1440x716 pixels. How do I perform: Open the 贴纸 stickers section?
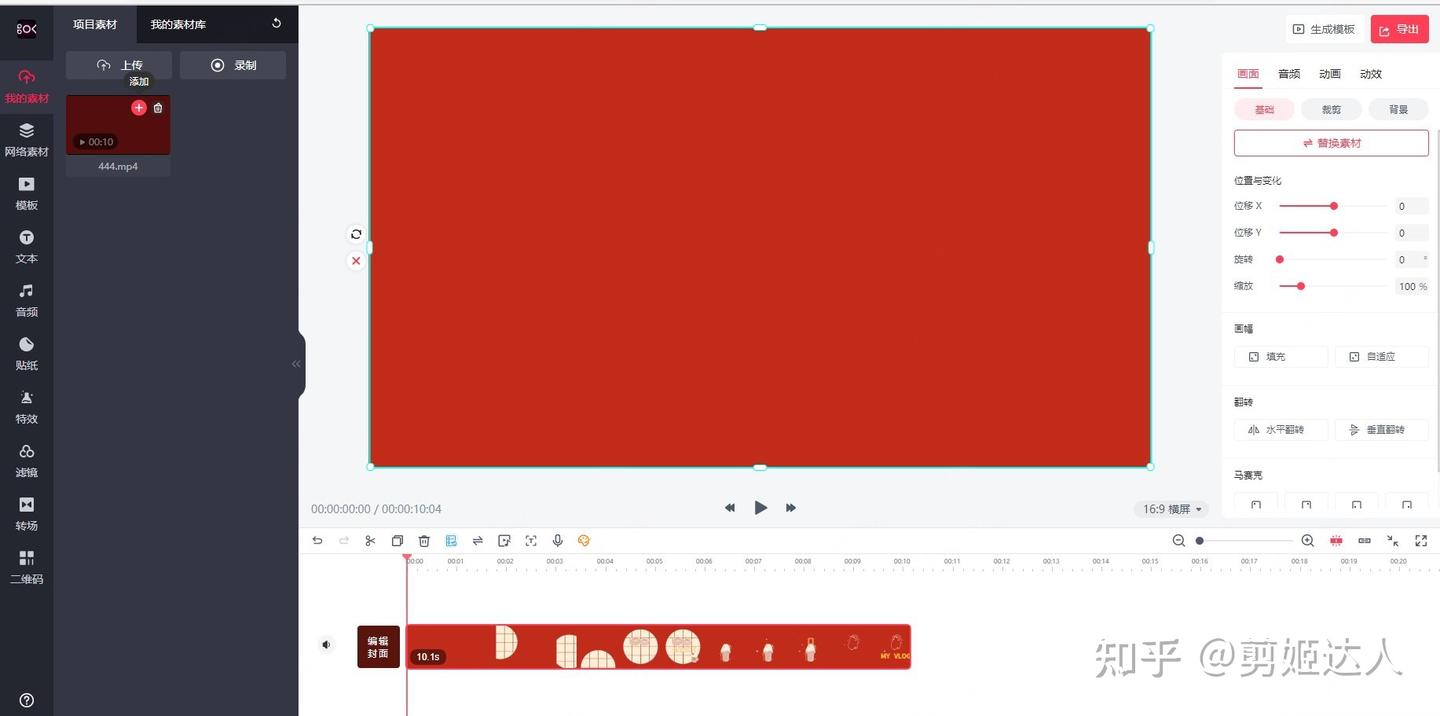pyautogui.click(x=26, y=354)
